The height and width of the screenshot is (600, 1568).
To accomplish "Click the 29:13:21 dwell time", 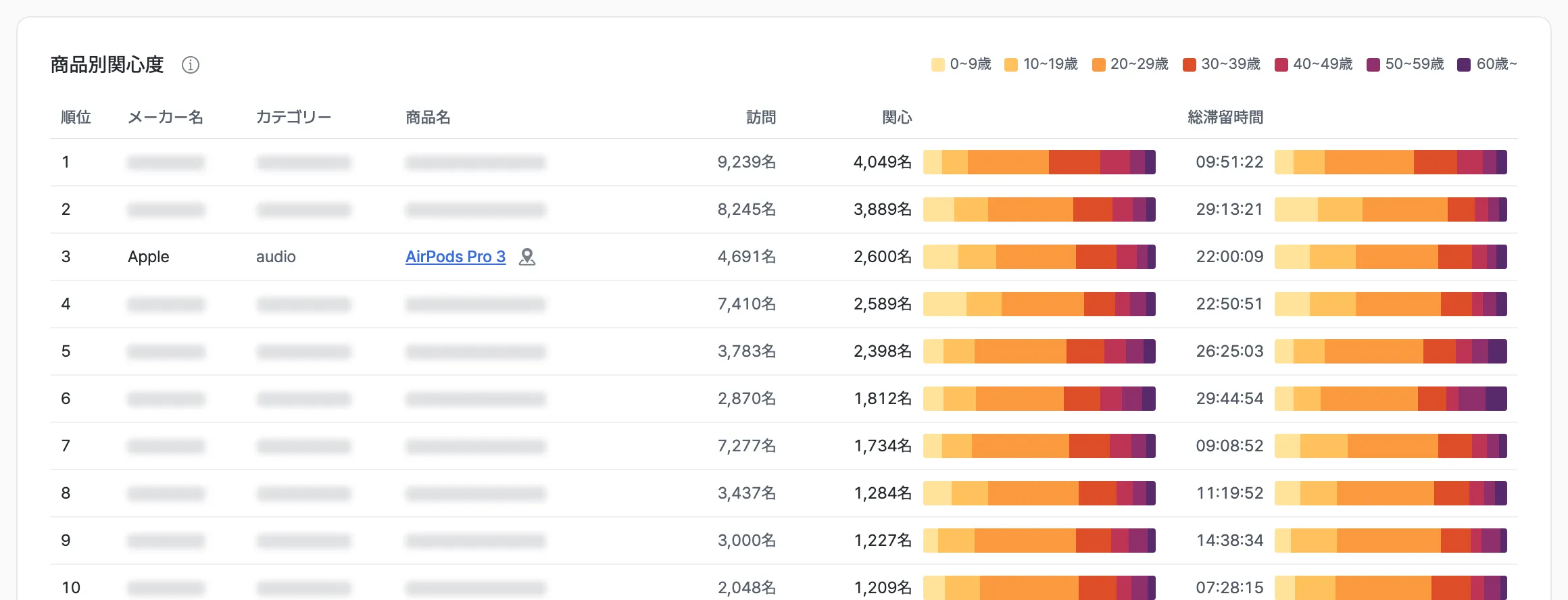I will [x=1230, y=209].
